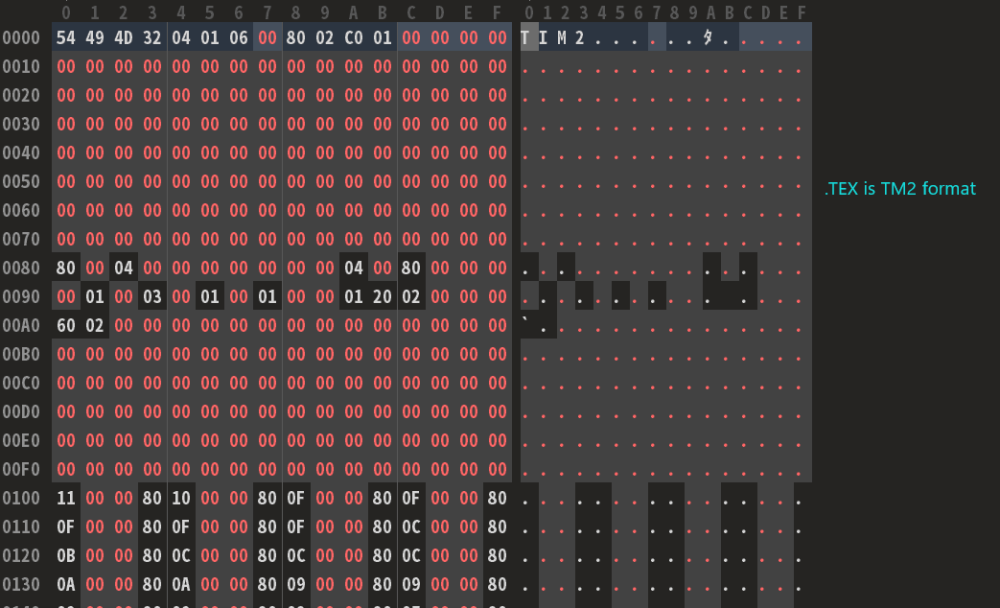This screenshot has width=1000, height=608.
Task: Click hex byte 20 in row 0090
Action: click(x=382, y=297)
